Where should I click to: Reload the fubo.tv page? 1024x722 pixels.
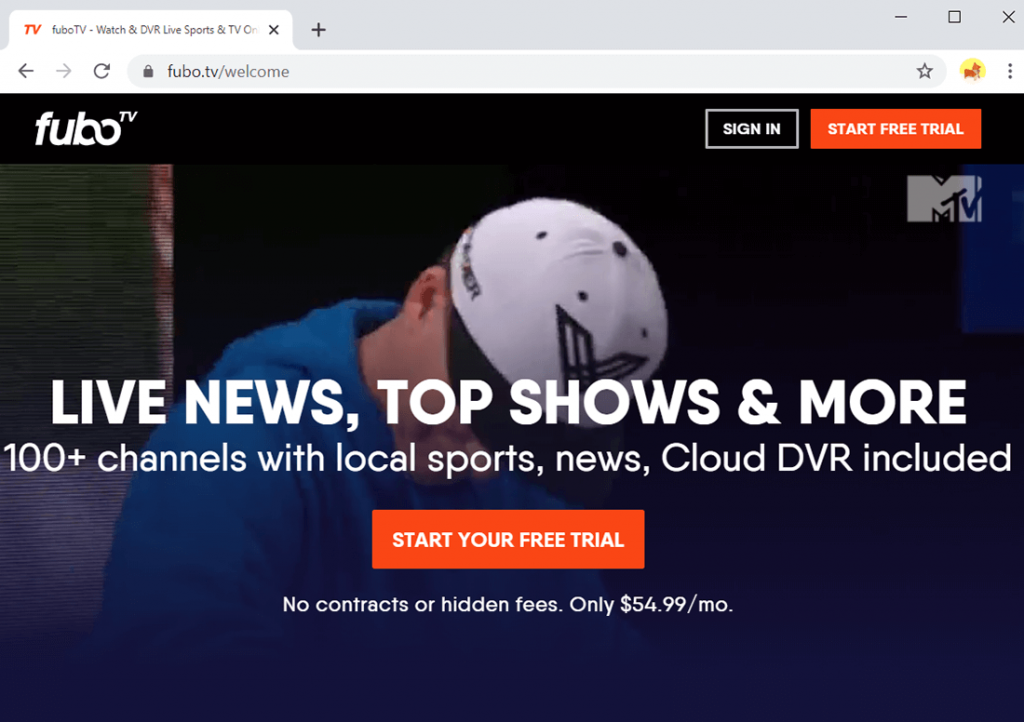pyautogui.click(x=102, y=71)
